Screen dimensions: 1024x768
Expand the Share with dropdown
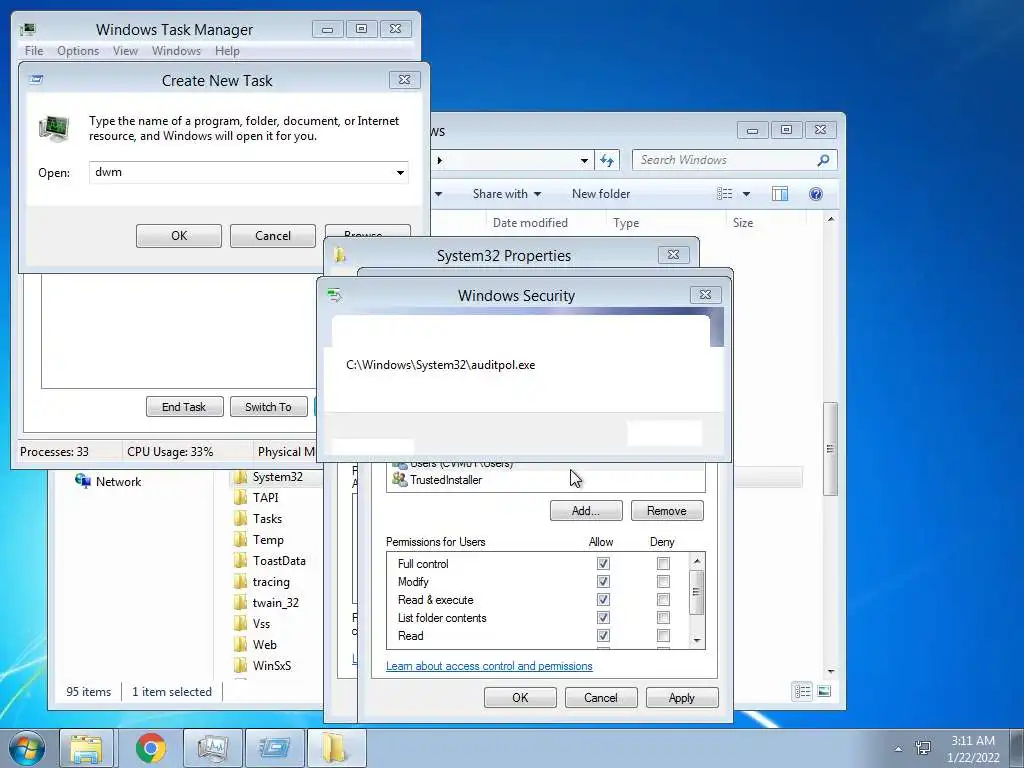tap(537, 194)
